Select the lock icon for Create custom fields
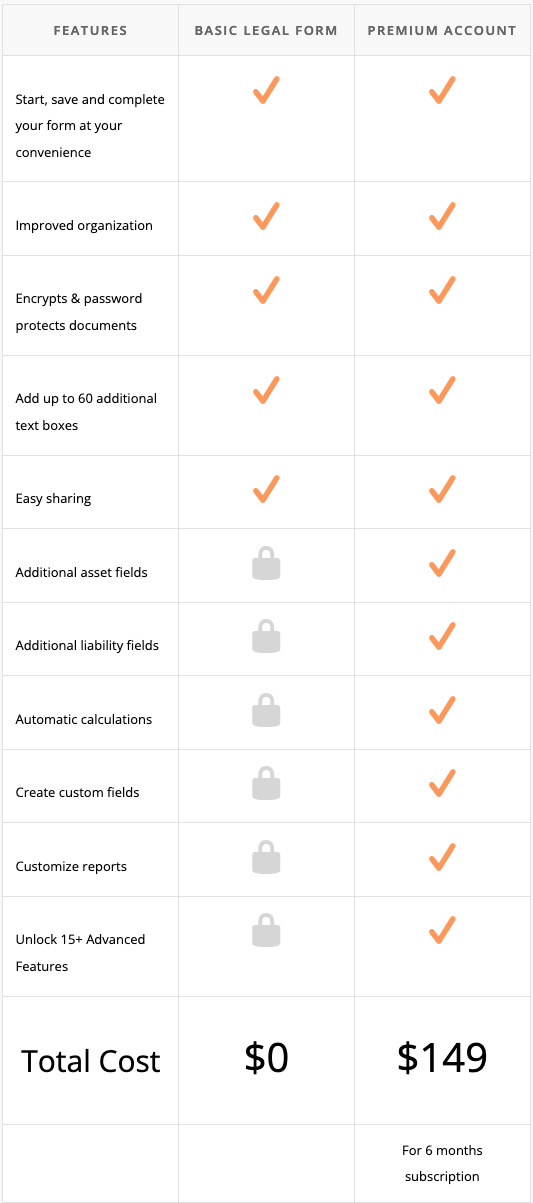Screen dimensions: 533x1203 click(266, 783)
